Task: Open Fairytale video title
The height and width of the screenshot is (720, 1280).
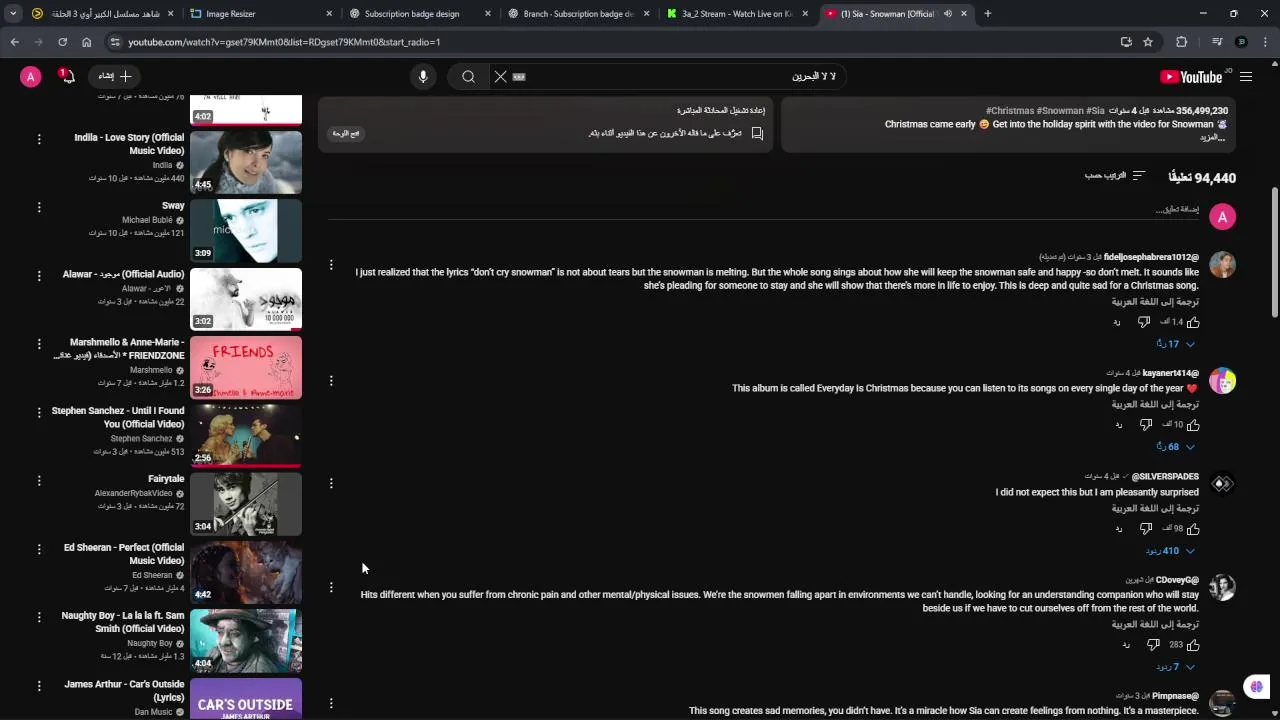Action: click(166, 479)
